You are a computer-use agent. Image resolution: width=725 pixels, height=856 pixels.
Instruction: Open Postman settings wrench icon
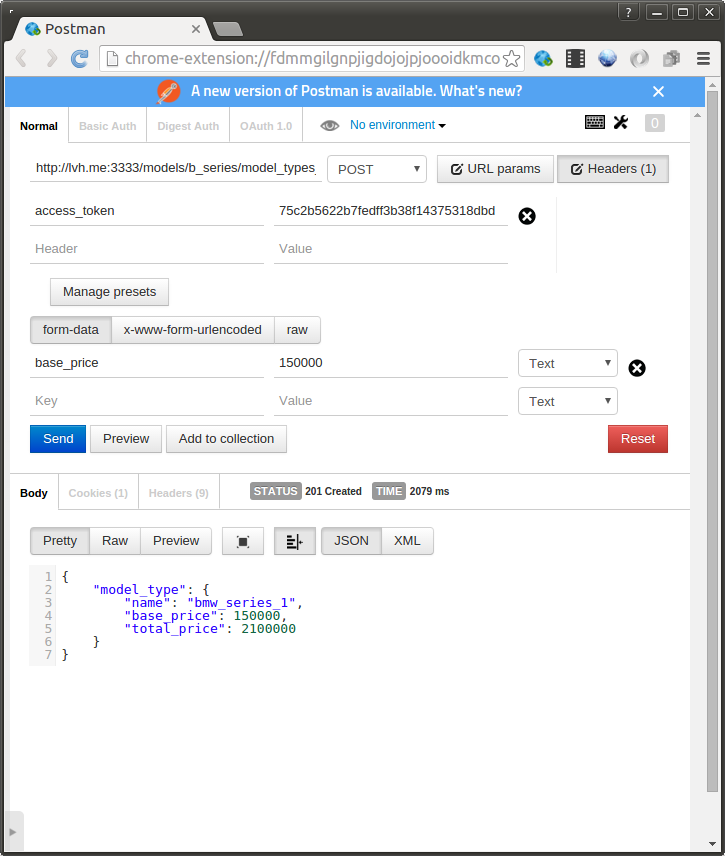[621, 122]
